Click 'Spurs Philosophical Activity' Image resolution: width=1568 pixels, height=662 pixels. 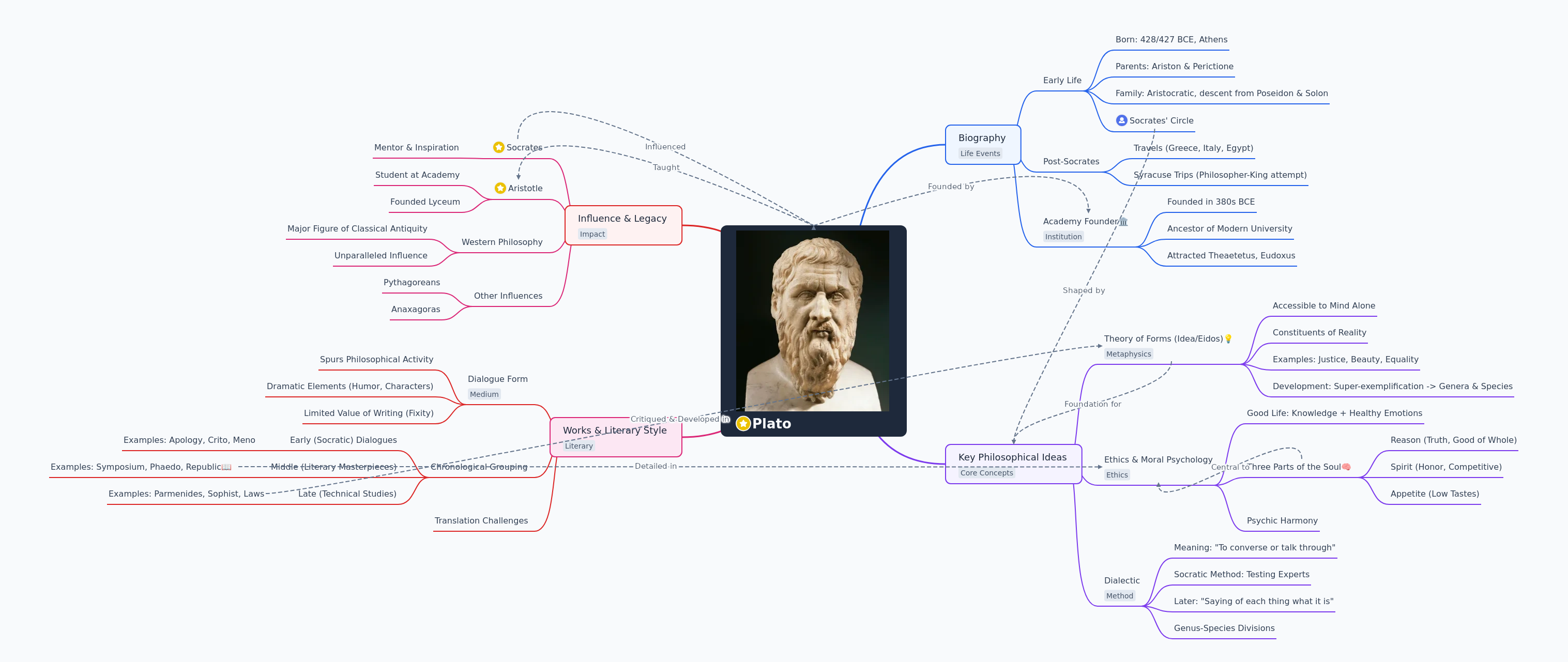[377, 360]
